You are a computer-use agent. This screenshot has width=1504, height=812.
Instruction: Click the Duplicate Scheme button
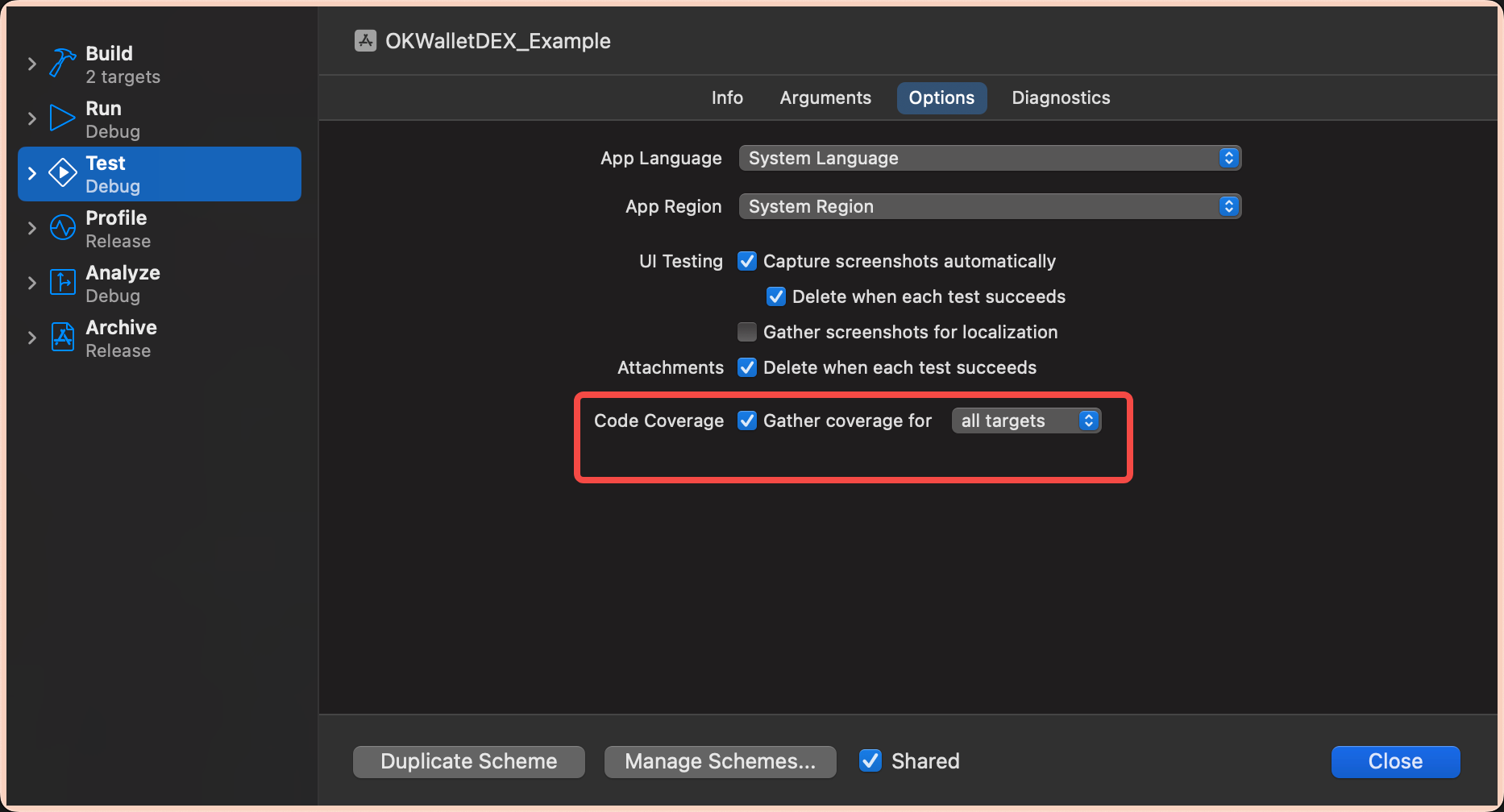click(469, 761)
